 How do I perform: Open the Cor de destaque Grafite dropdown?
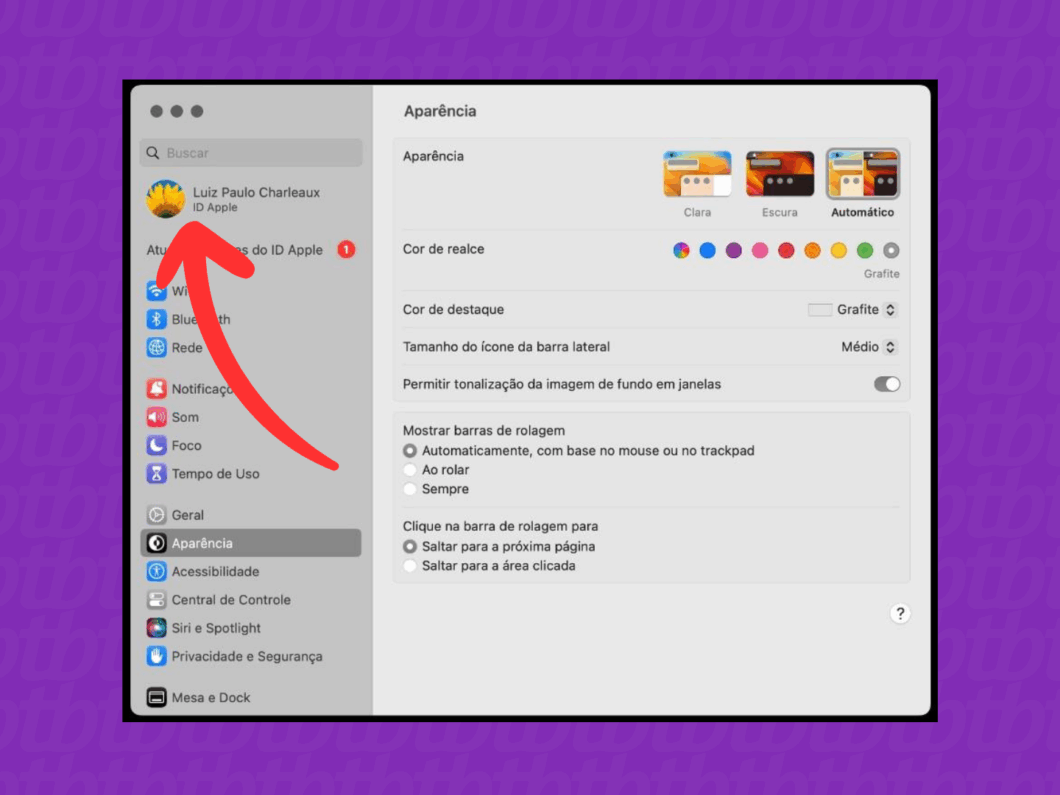pyautogui.click(x=853, y=310)
